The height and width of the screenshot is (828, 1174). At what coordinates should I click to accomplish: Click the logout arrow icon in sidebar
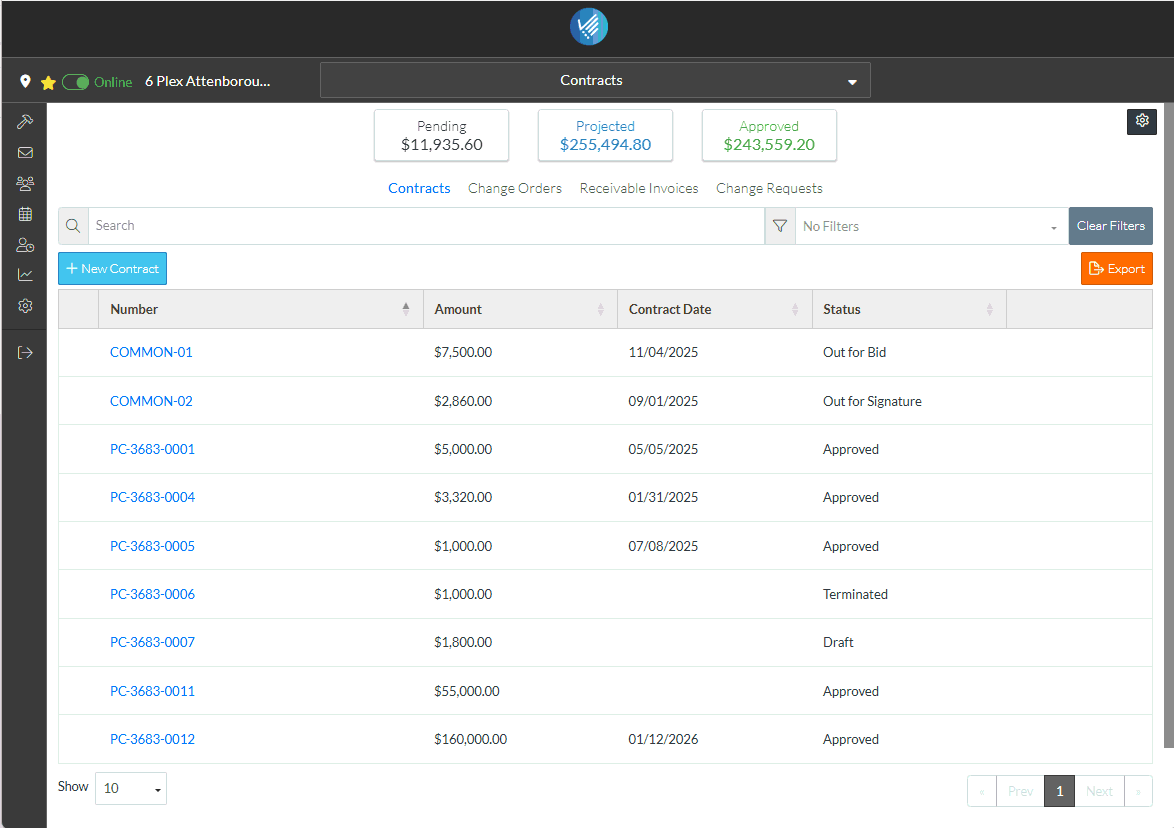point(25,352)
